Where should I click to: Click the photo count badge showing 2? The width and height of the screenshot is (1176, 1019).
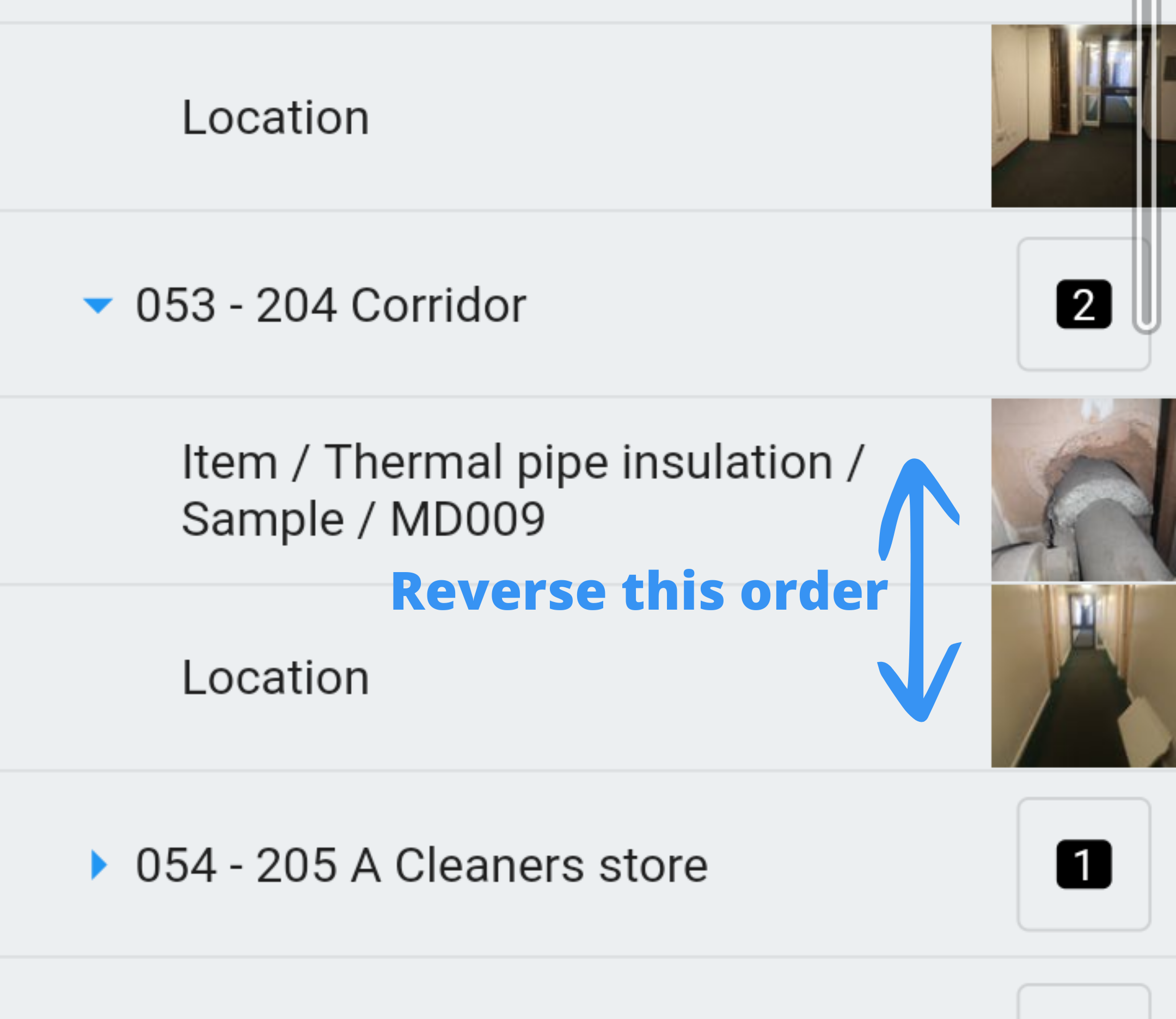1083,304
